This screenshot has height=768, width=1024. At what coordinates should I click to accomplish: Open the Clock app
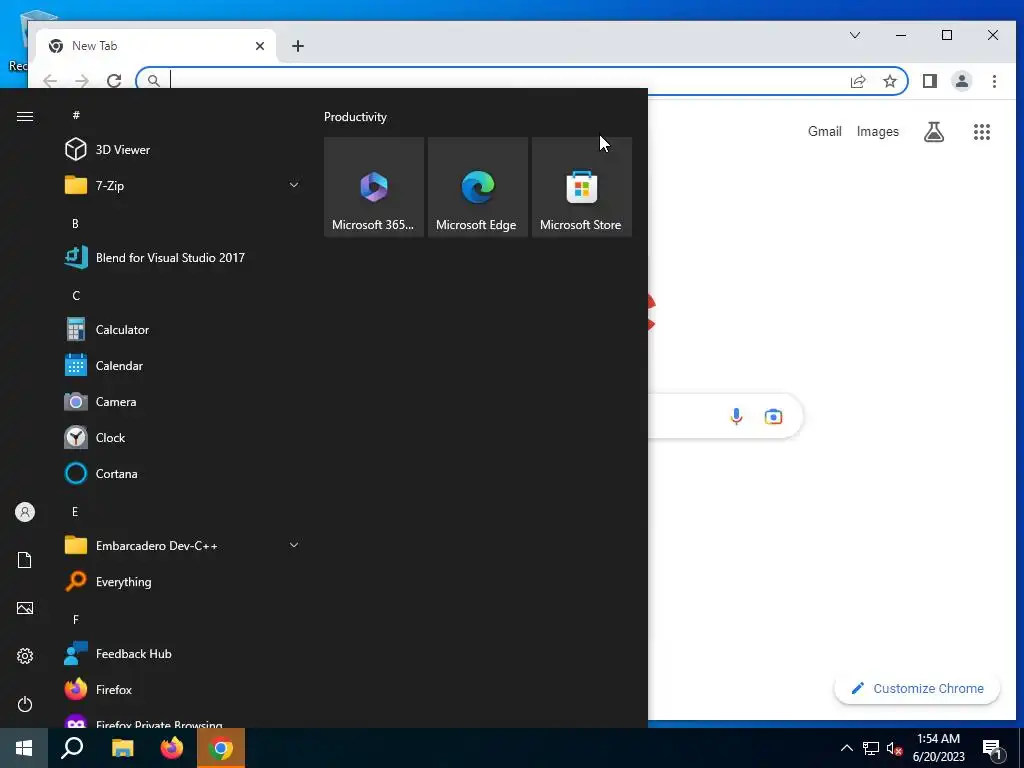point(183,438)
